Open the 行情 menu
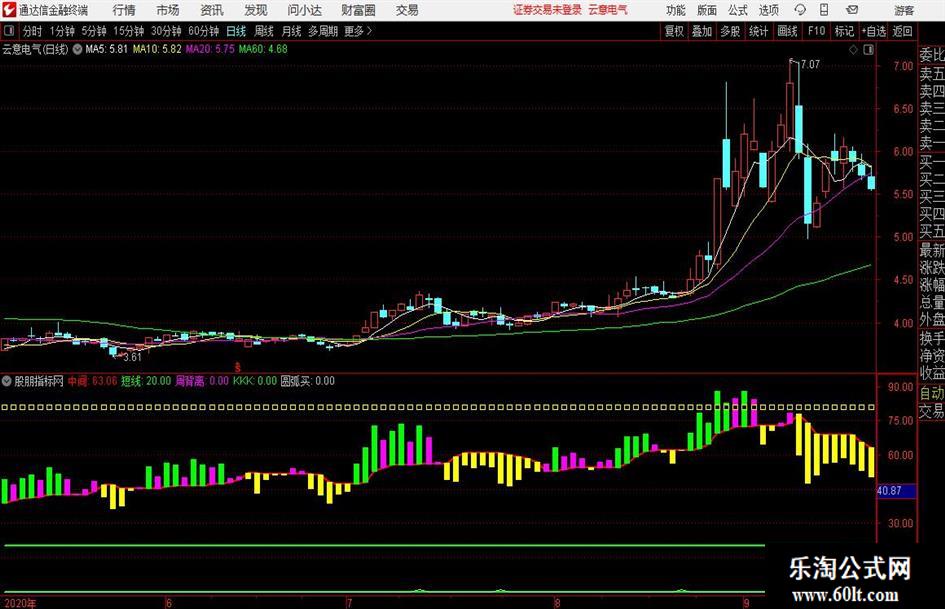The image size is (945, 609). [124, 10]
